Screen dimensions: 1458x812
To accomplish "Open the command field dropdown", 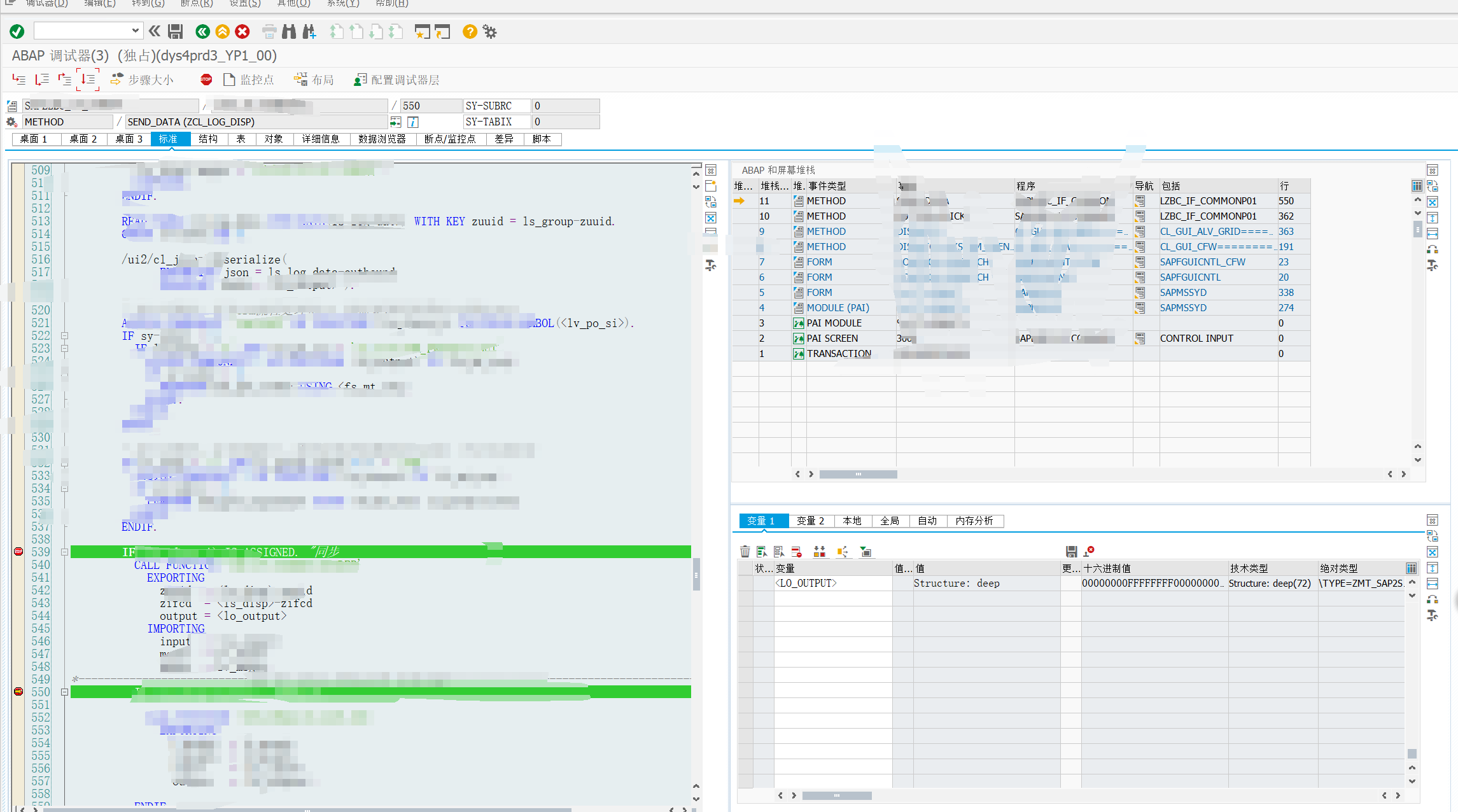I will click(x=135, y=31).
